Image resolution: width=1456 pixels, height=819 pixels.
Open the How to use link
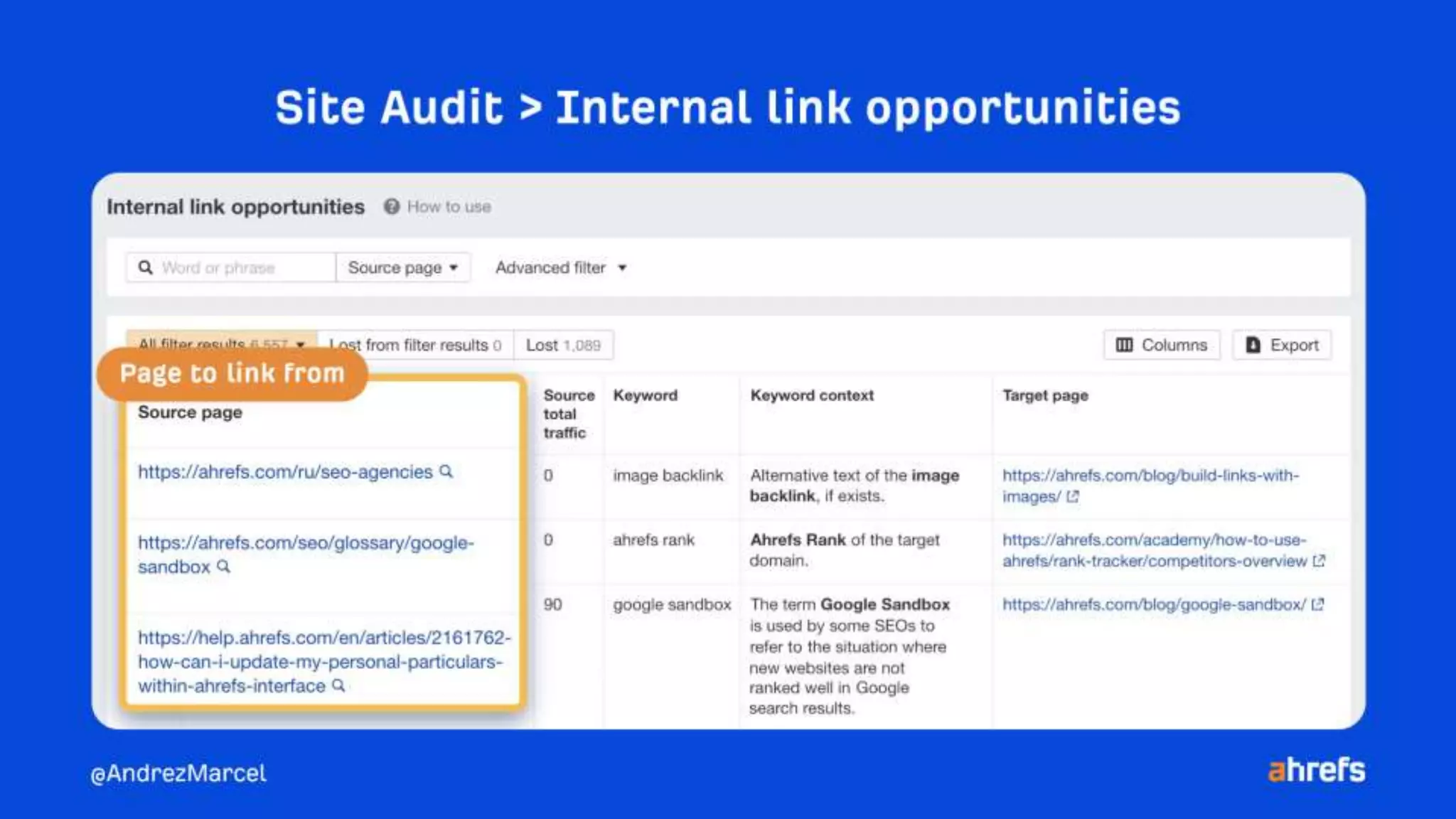[x=449, y=206]
